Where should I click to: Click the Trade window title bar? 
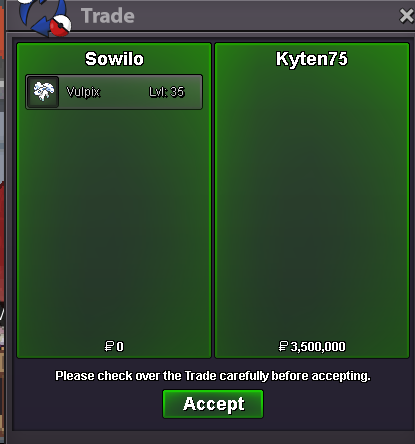point(233,16)
